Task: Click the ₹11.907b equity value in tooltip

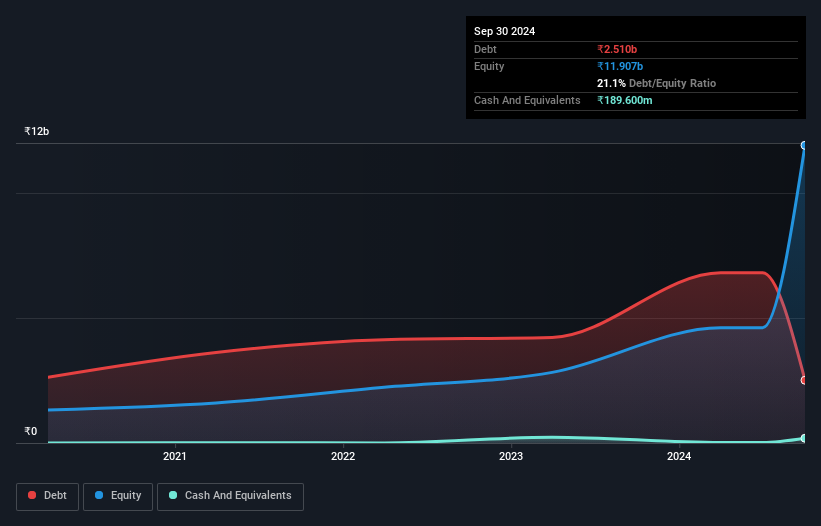Action: tap(620, 66)
